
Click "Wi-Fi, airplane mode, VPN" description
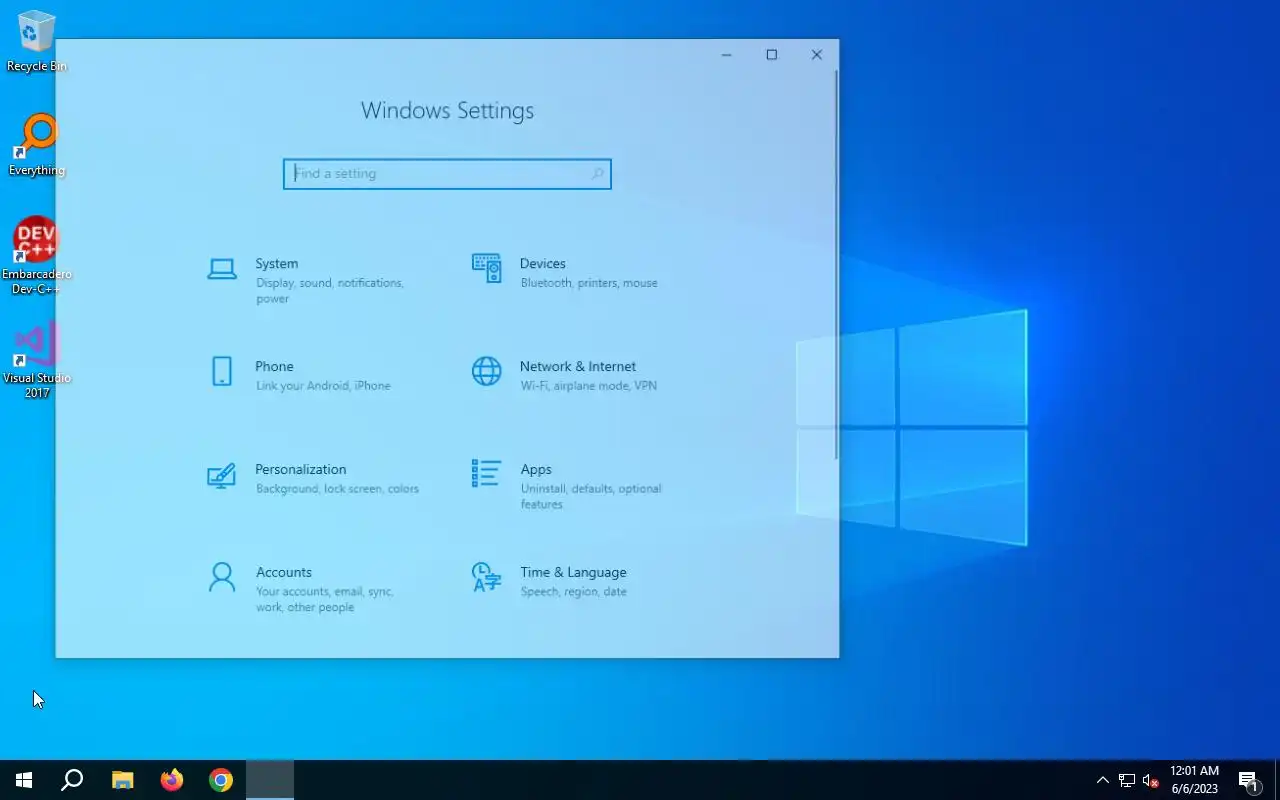tap(588, 386)
